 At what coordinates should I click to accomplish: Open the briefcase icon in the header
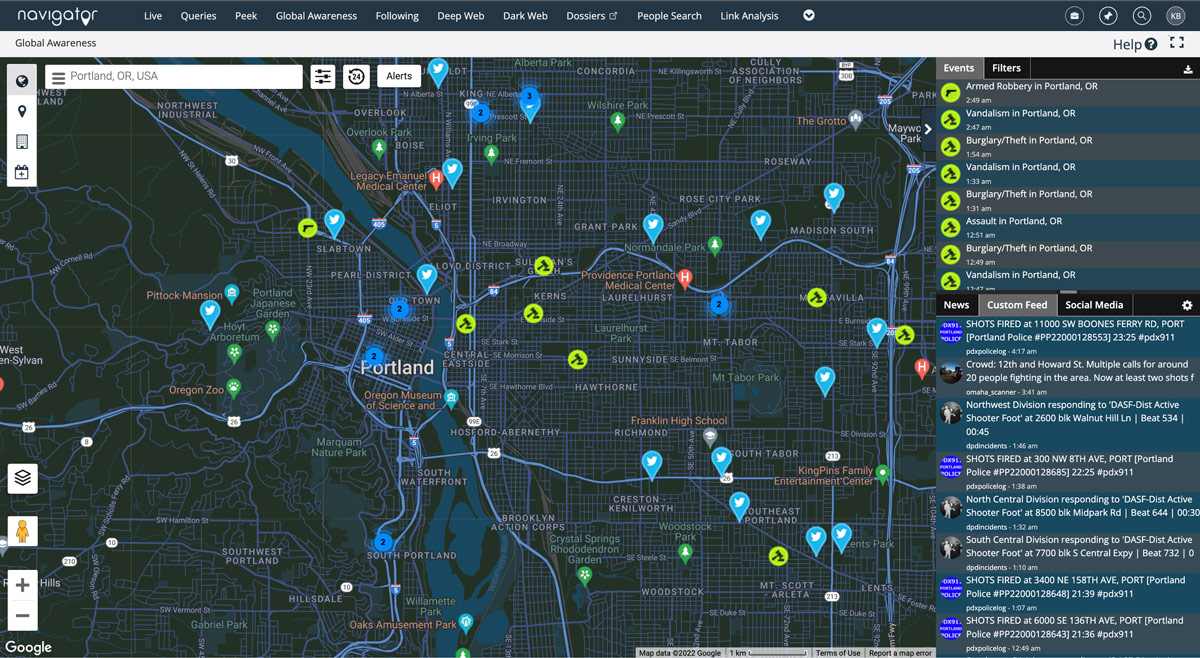click(1074, 16)
